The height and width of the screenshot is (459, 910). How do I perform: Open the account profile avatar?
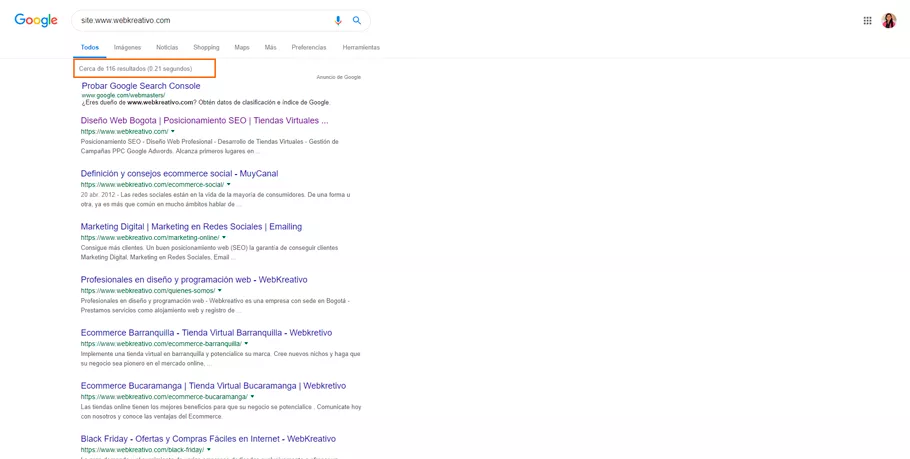[x=889, y=21]
